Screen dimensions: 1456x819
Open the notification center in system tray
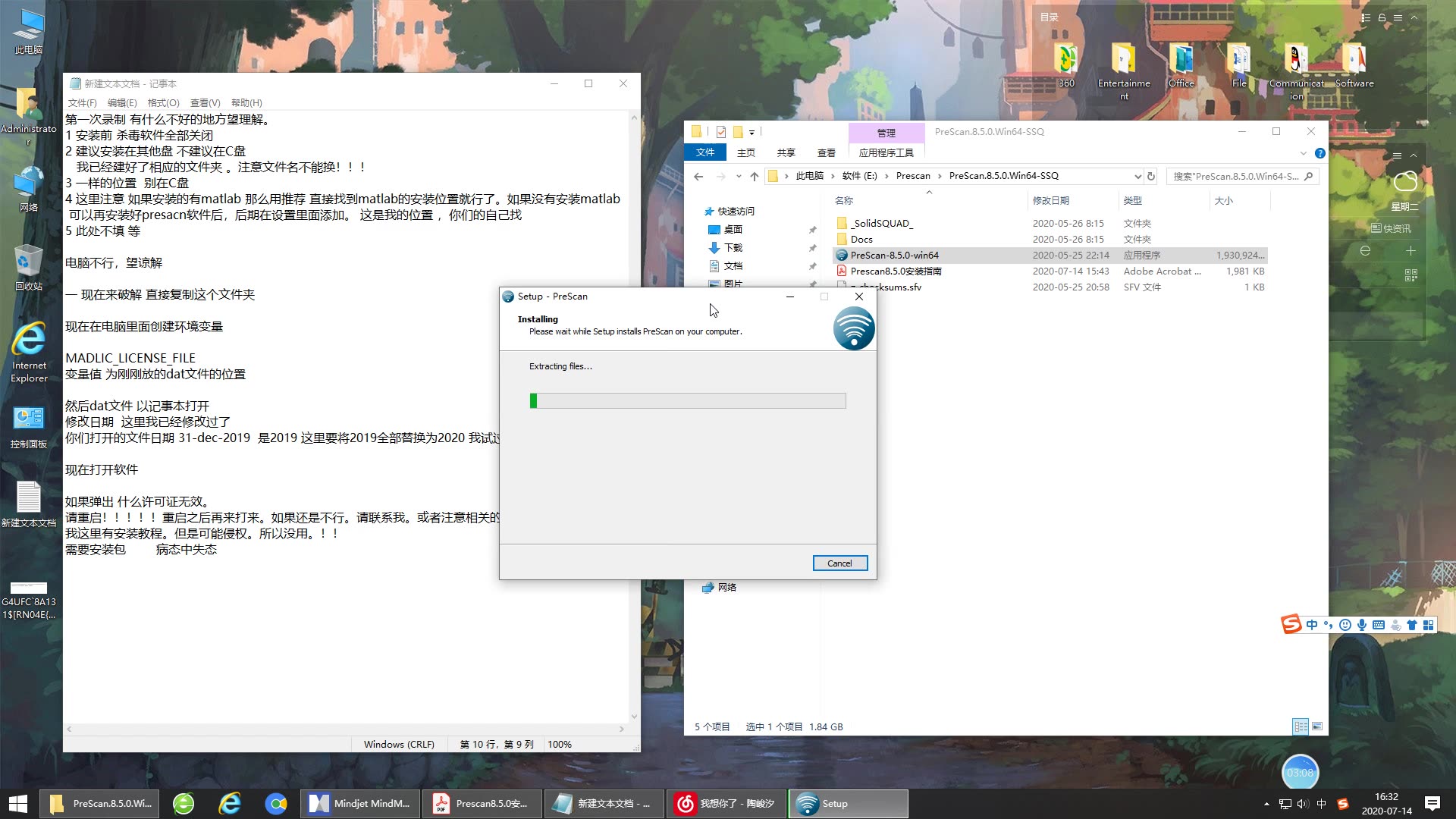pyautogui.click(x=1432, y=804)
